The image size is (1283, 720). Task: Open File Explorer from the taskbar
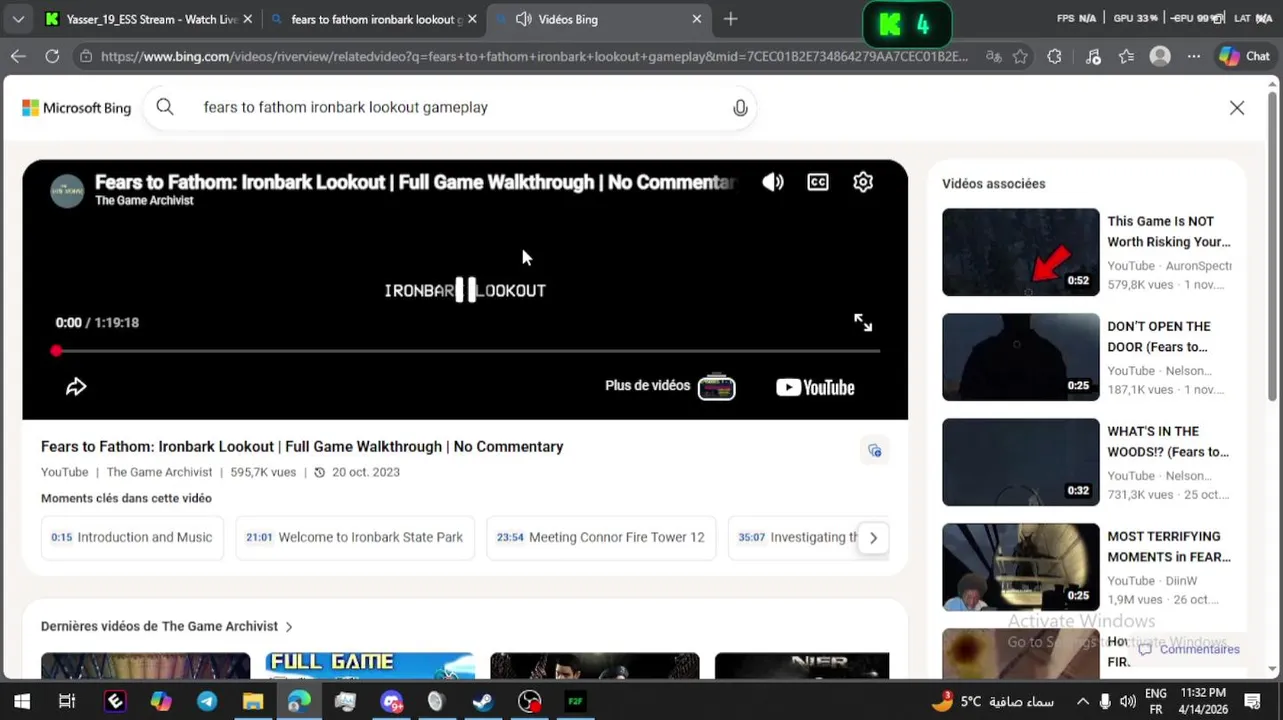coord(252,702)
